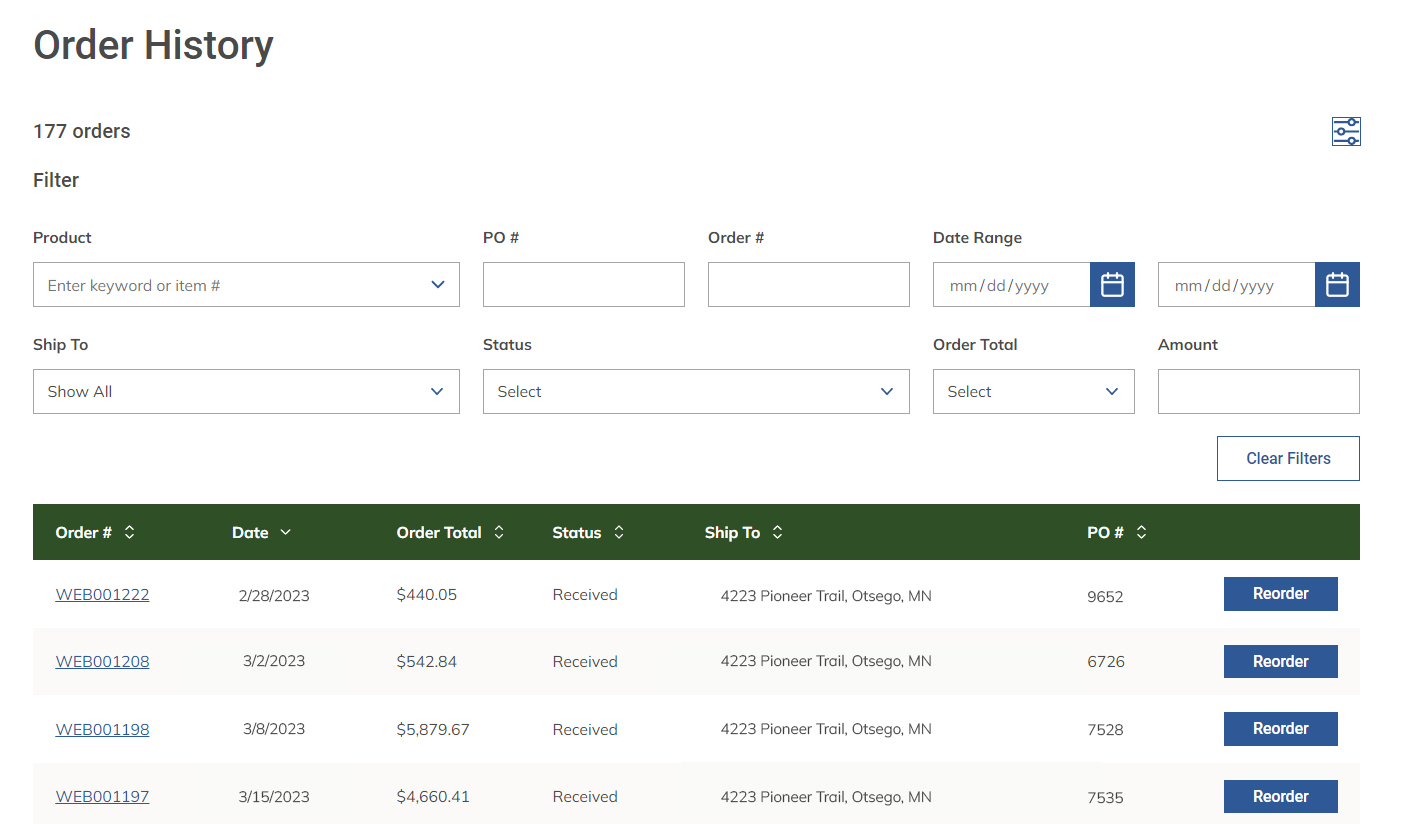Sort by Ship To column arrows
1405x824 pixels.
[x=777, y=533]
